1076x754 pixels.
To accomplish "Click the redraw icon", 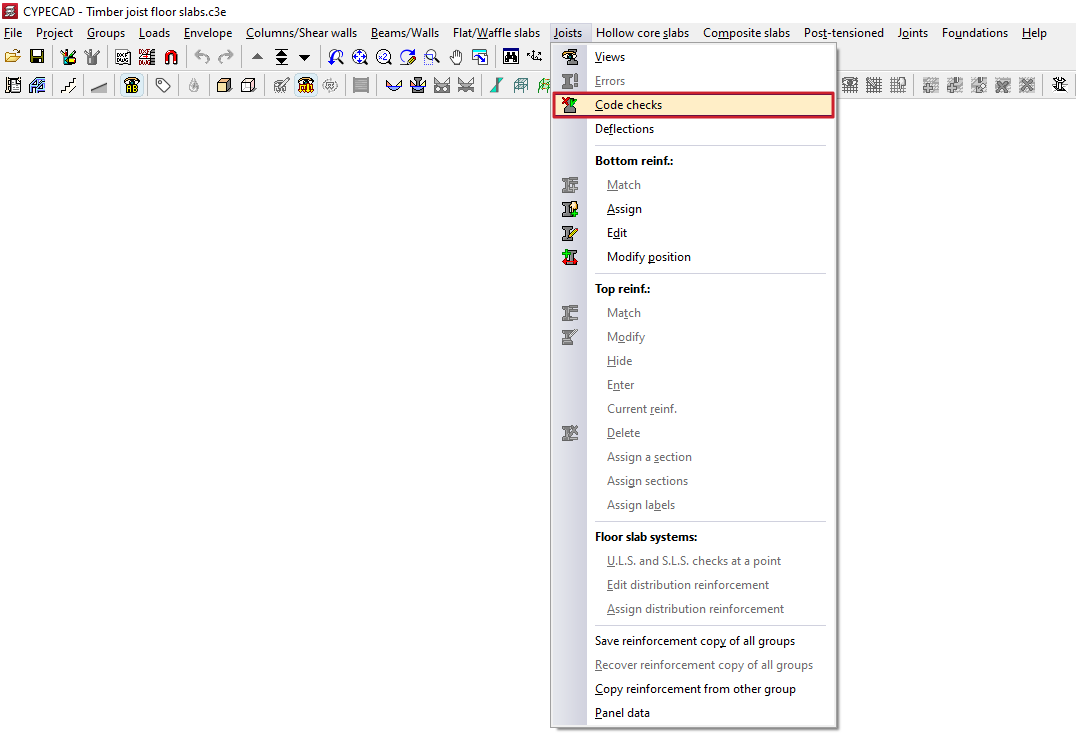I will tap(408, 57).
